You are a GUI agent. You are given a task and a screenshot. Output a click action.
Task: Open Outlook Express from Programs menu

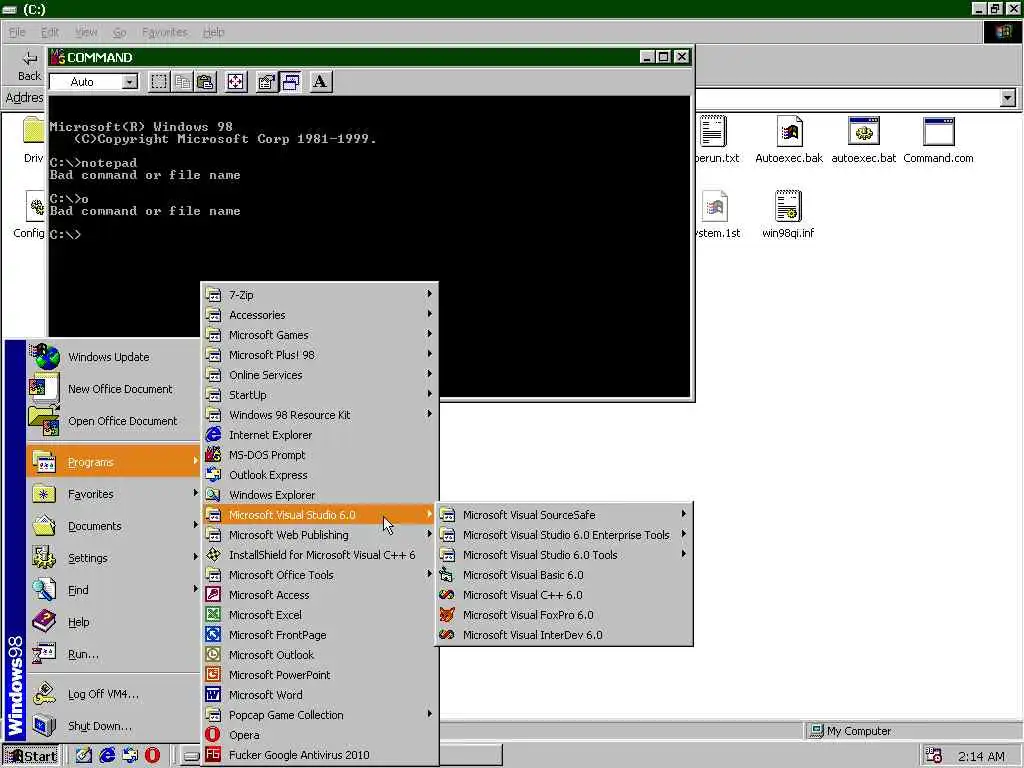pyautogui.click(x=319, y=475)
